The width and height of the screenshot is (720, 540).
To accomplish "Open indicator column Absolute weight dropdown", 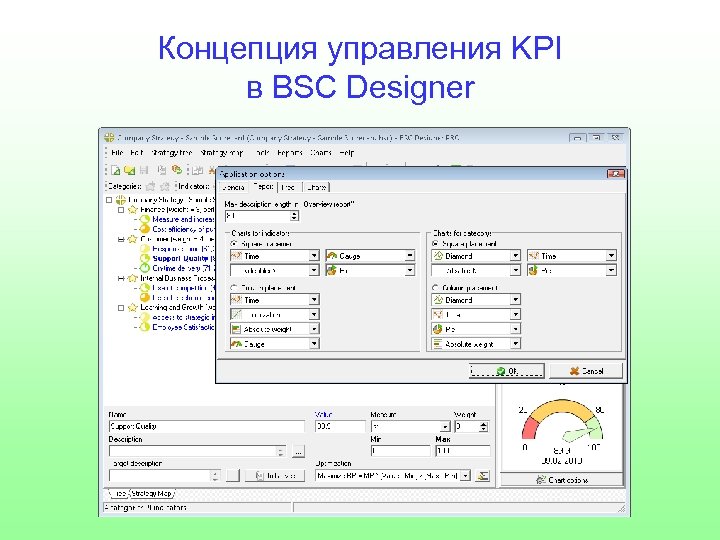I will tap(314, 329).
